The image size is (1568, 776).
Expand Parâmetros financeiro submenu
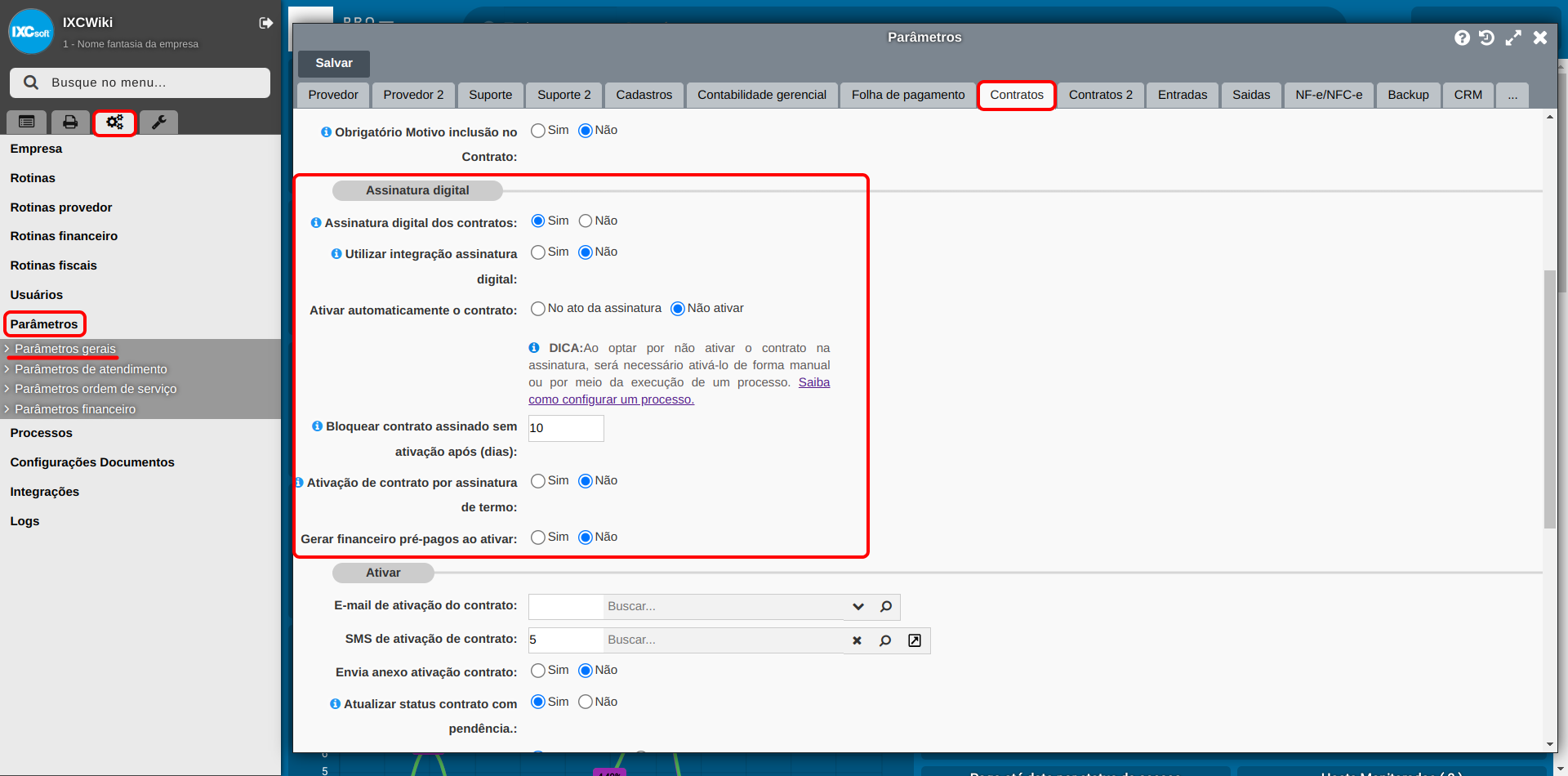[x=75, y=409]
